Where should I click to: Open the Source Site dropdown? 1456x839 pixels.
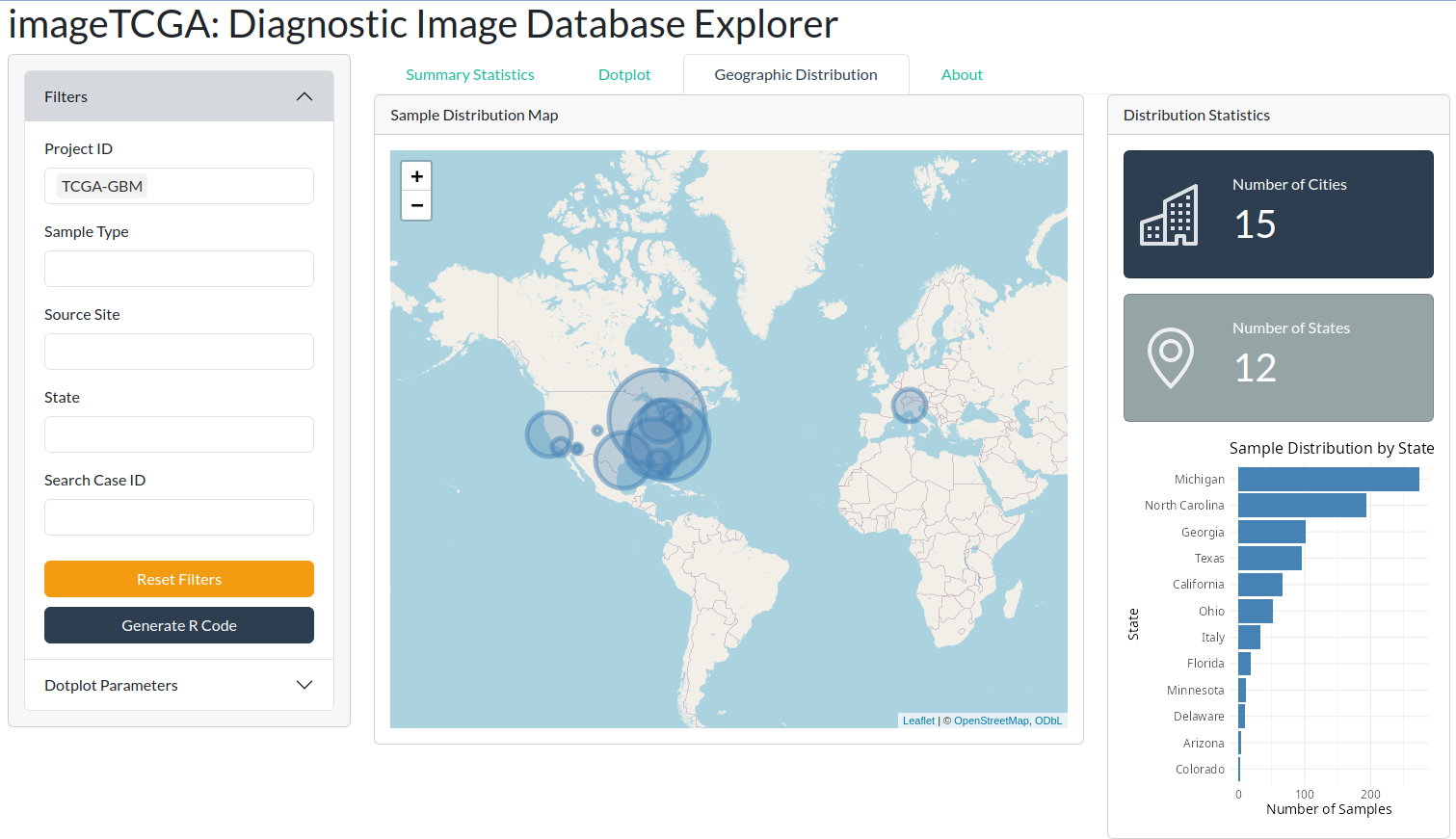tap(179, 352)
